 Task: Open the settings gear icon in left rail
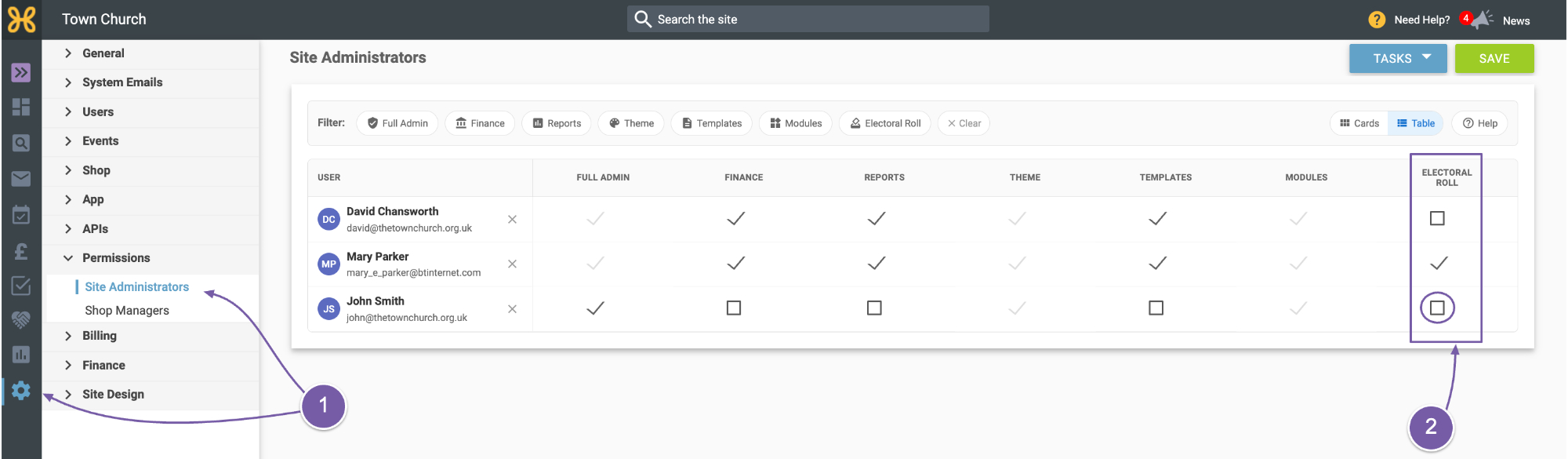point(21,391)
